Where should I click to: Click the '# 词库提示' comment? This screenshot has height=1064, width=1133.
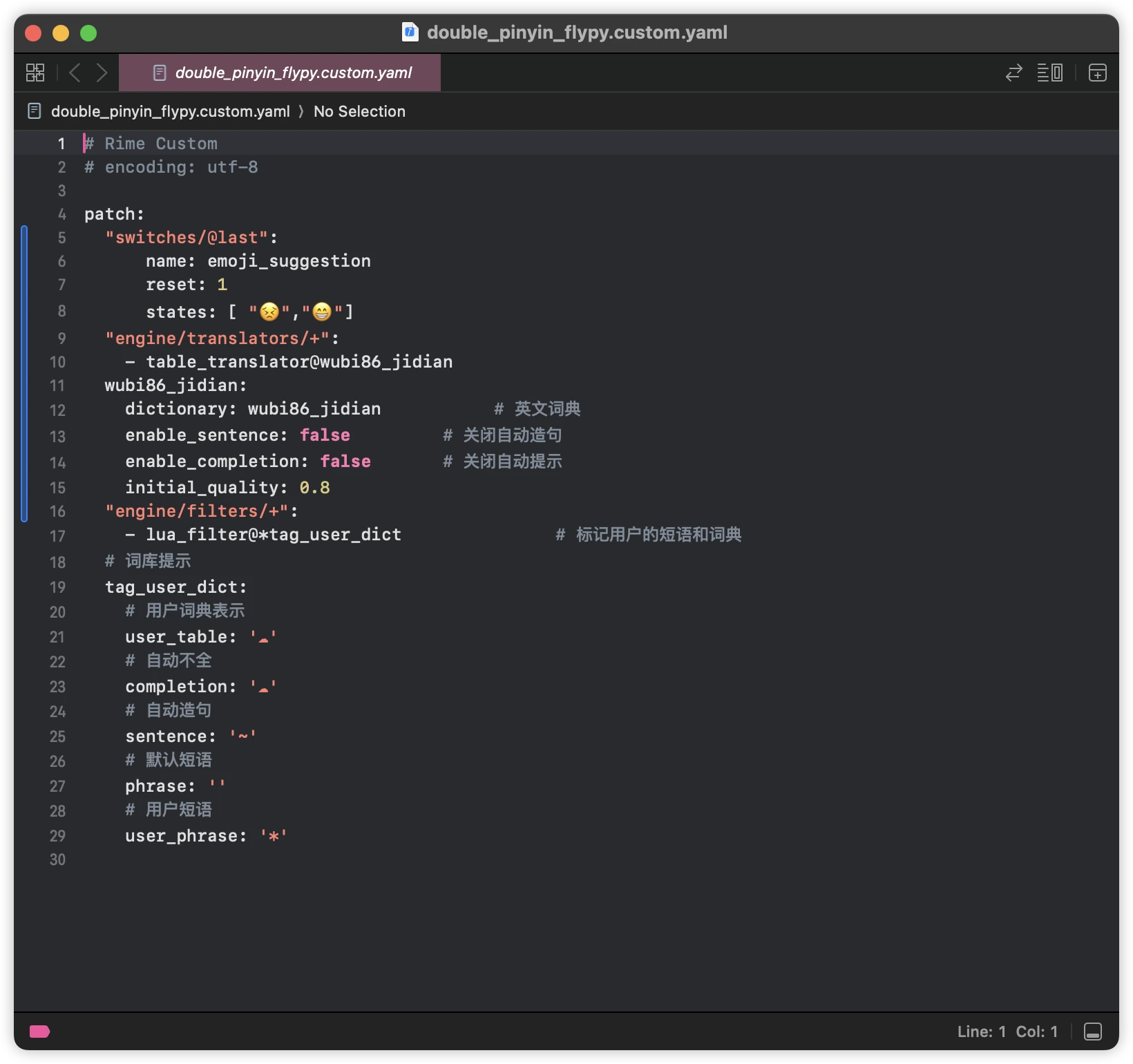tap(148, 561)
